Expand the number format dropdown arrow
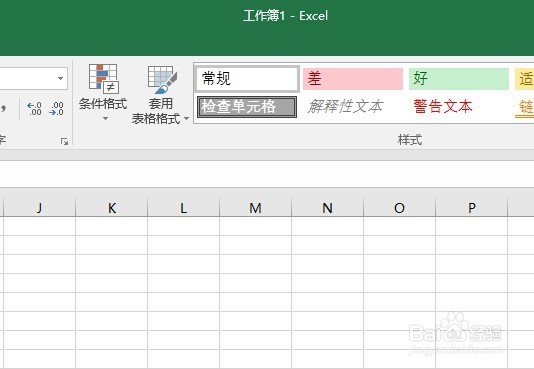The height and width of the screenshot is (369, 534). [x=60, y=79]
